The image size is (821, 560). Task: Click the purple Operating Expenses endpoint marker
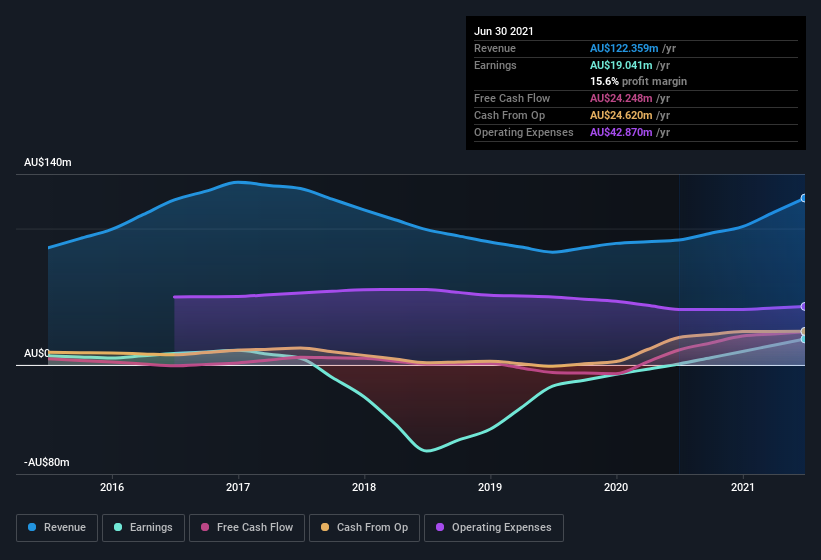click(804, 307)
